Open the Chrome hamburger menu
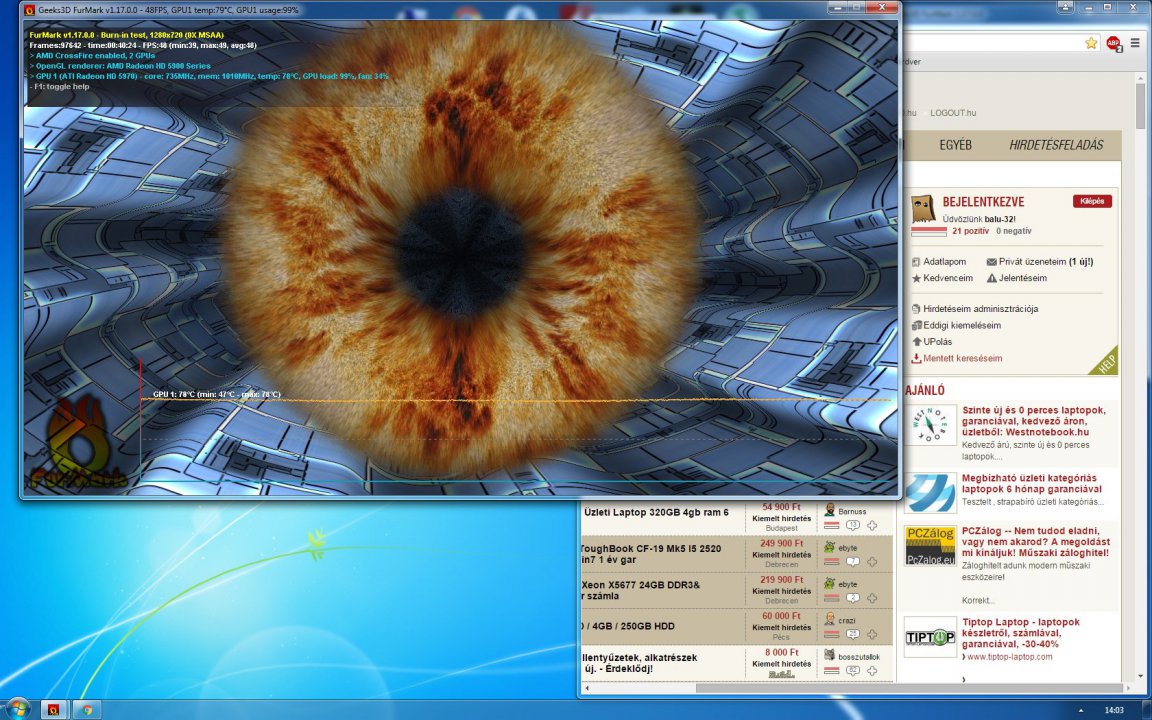The image size is (1152, 720). point(1135,43)
